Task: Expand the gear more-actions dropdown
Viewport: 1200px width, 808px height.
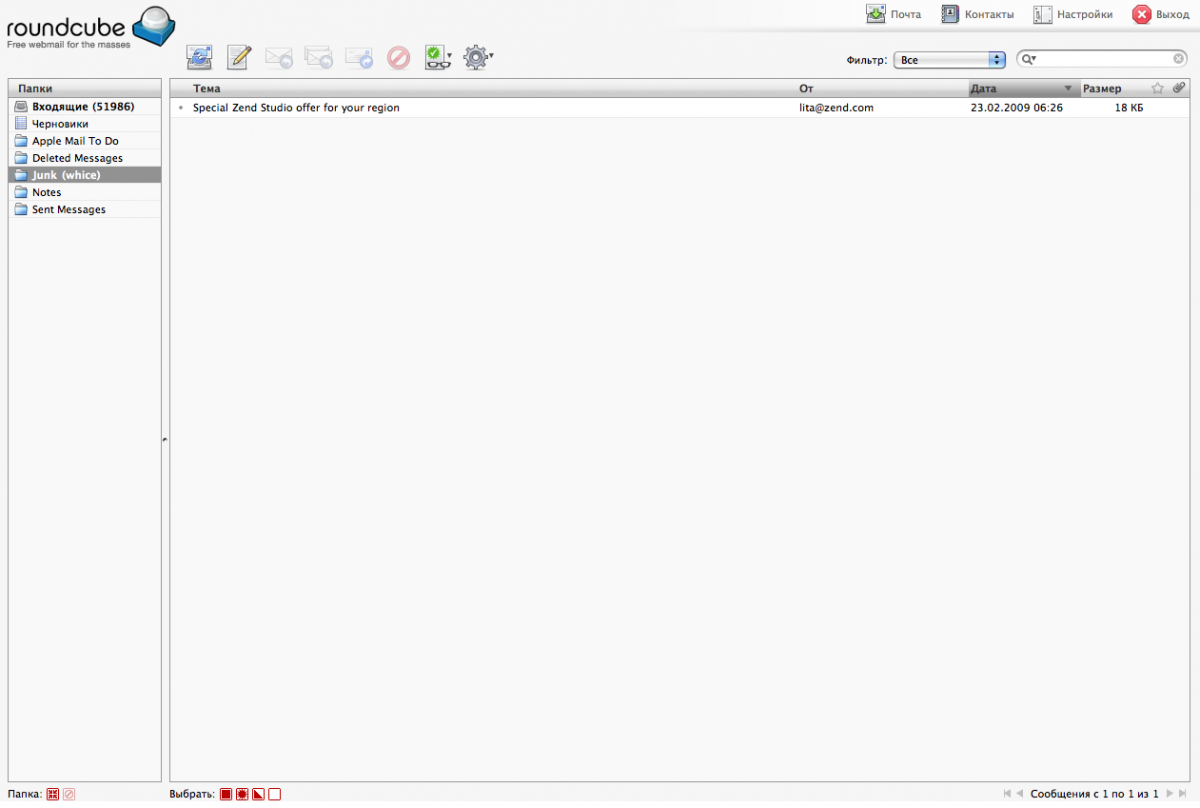Action: (478, 58)
